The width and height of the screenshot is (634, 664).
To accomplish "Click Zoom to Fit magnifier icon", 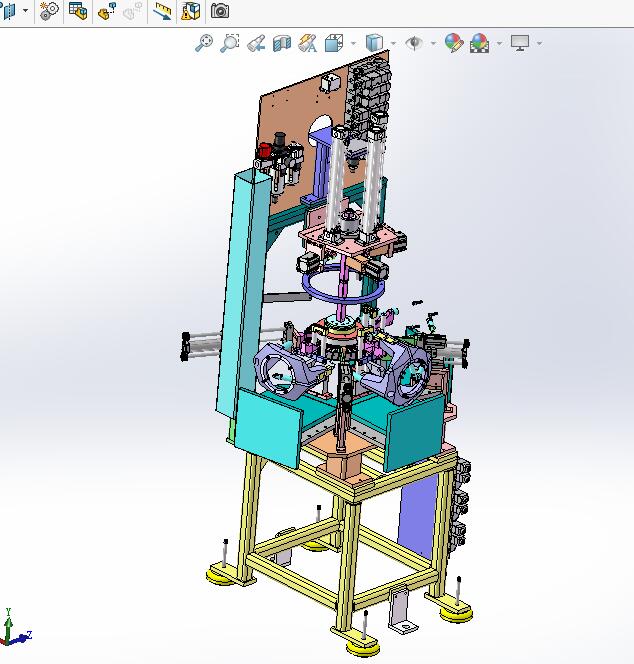I will pyautogui.click(x=204, y=43).
